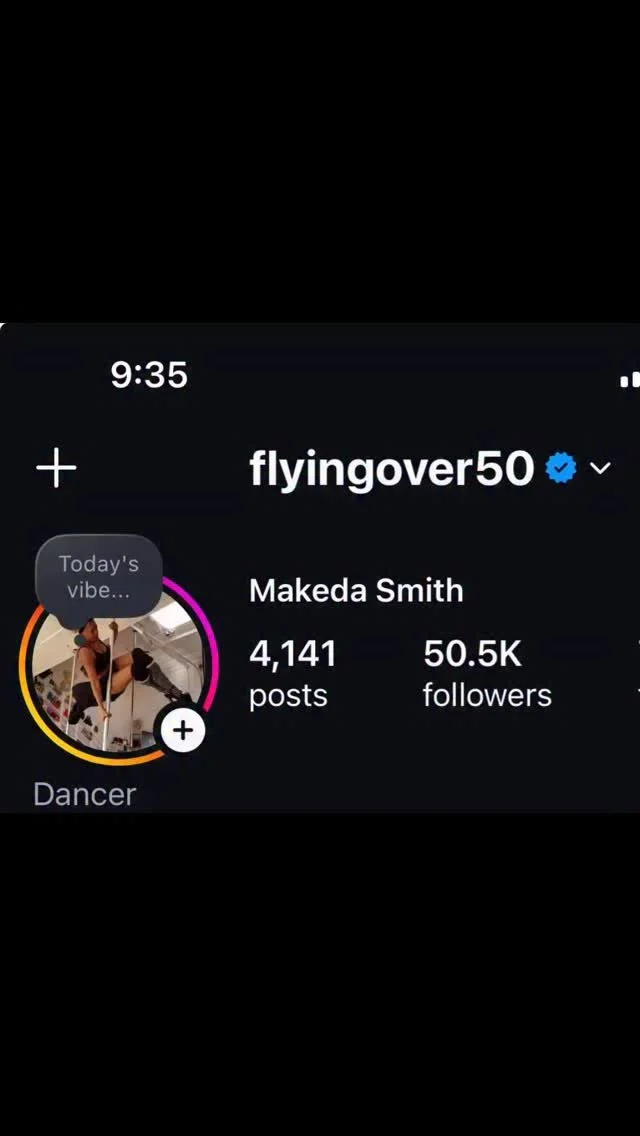The width and height of the screenshot is (640, 1136).
Task: Select the posts label under 4,141
Action: click(x=288, y=696)
